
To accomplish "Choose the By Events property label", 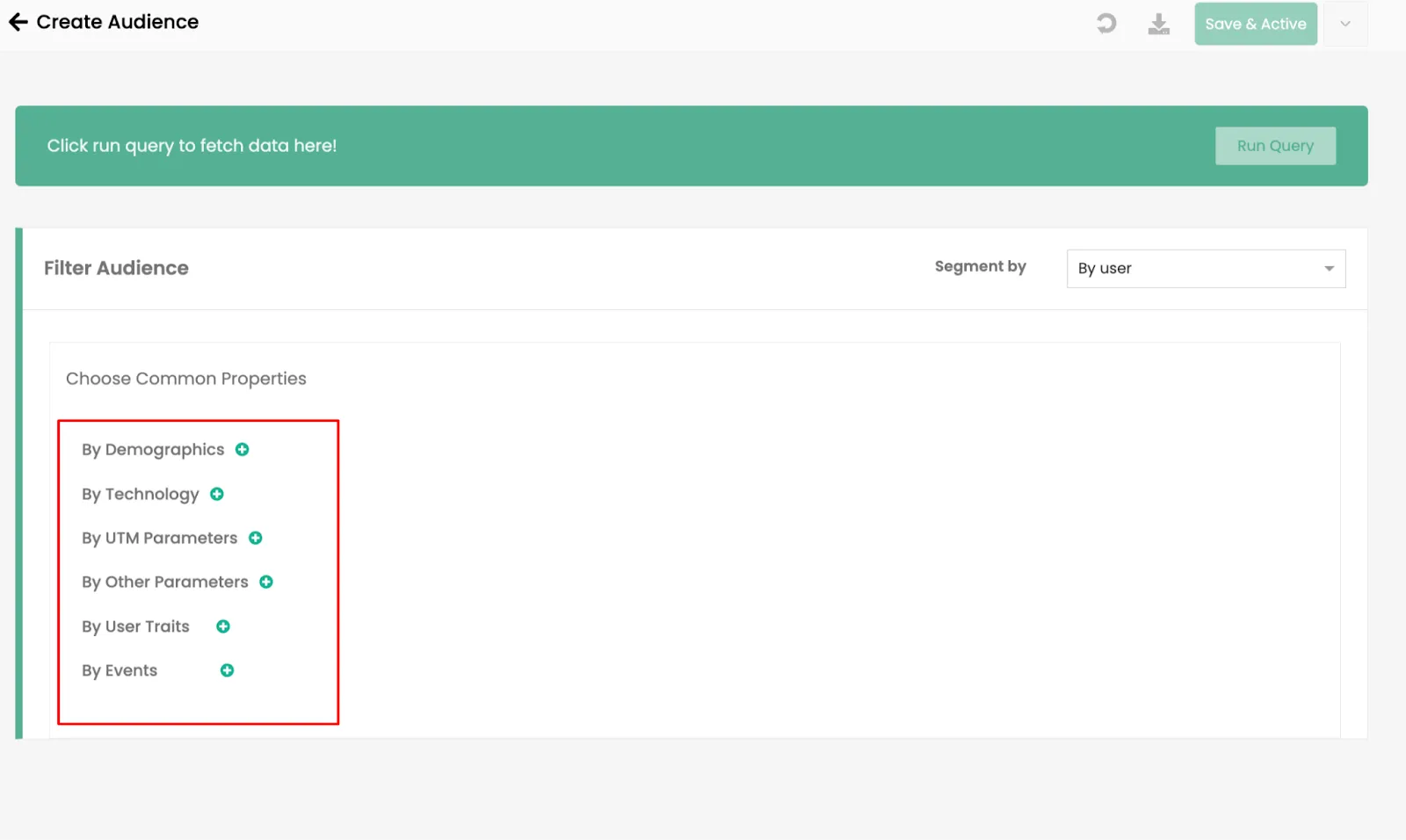I will (x=120, y=670).
